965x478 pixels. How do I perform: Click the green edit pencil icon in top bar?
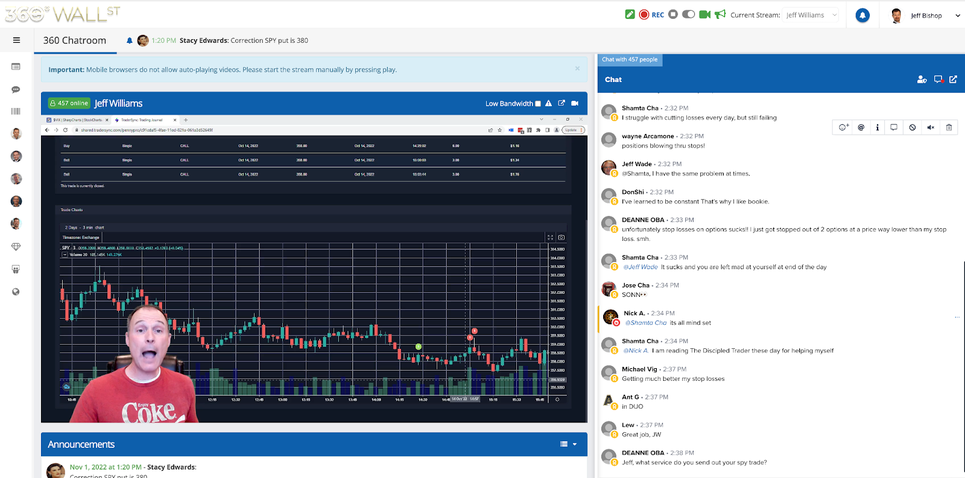[630, 14]
